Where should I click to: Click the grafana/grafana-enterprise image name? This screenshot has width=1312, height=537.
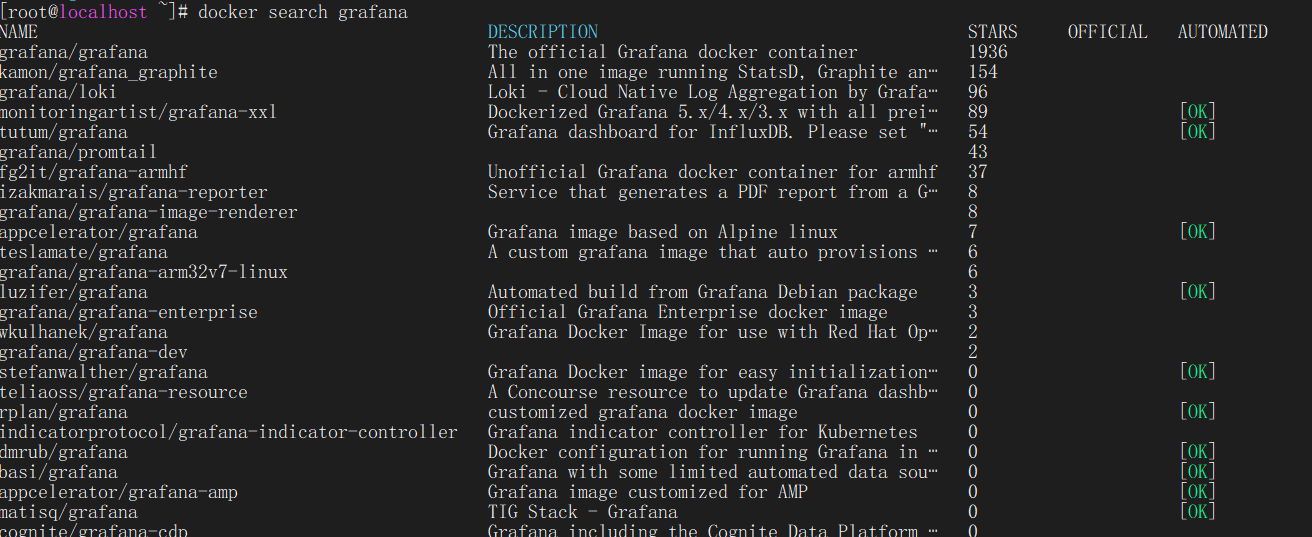tap(129, 312)
